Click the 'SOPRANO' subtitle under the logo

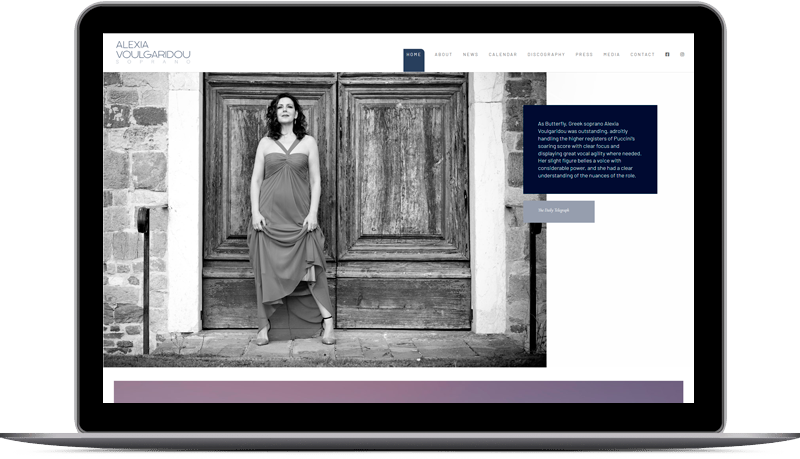pyautogui.click(x=152, y=62)
